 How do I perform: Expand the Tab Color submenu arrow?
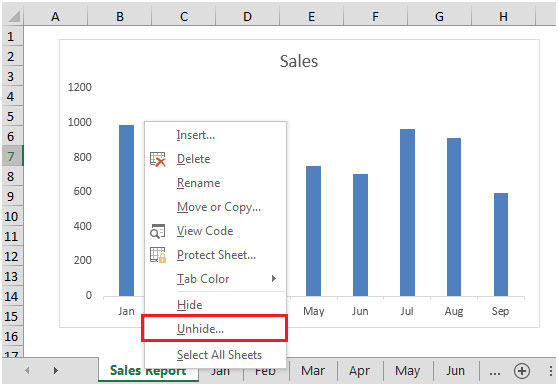click(x=274, y=279)
